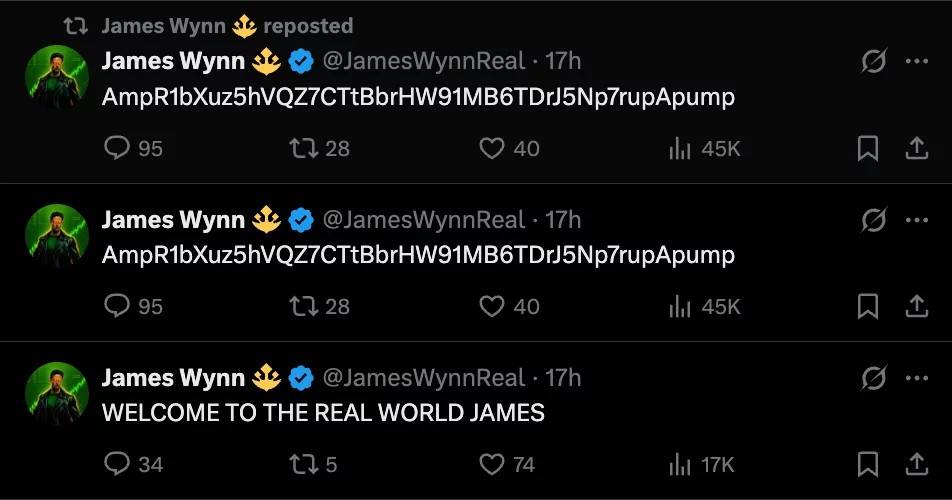Share the second pump address tweet

(x=917, y=306)
